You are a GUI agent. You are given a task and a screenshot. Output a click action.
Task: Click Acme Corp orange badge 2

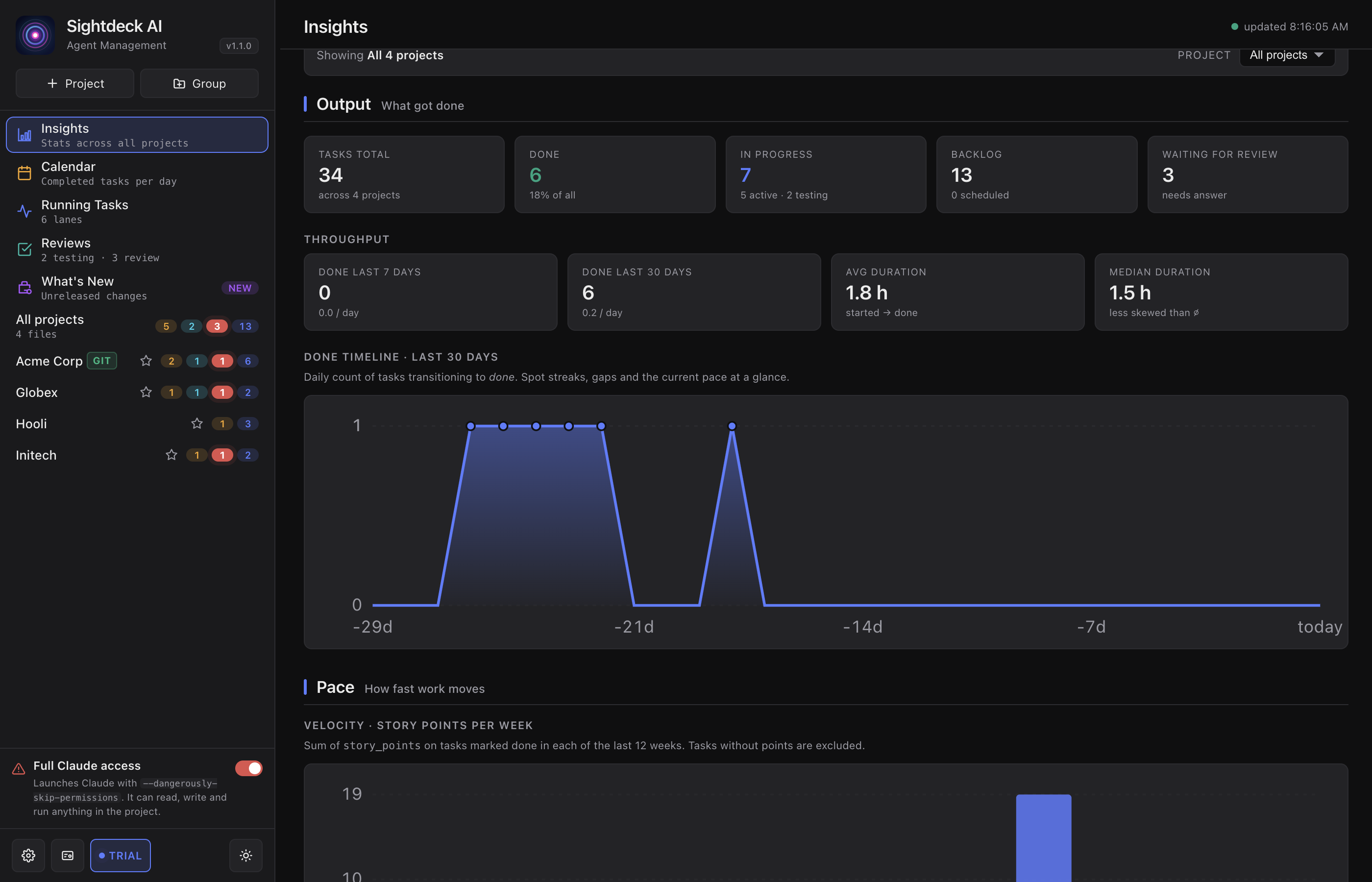pyautogui.click(x=171, y=361)
